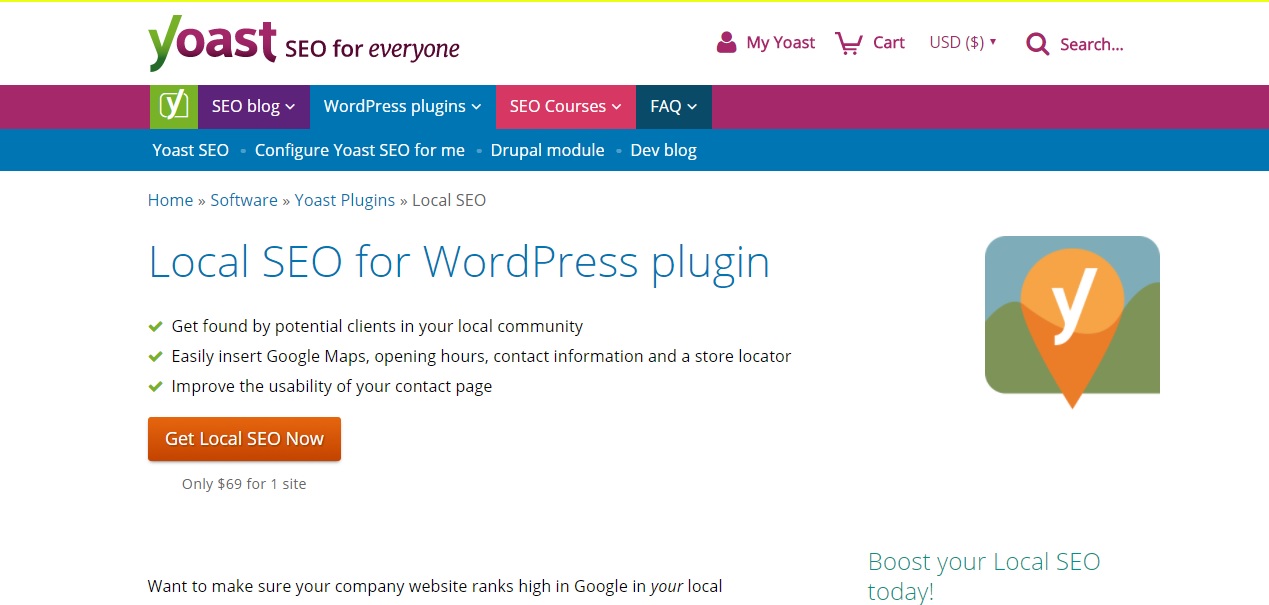This screenshot has height=605, width=1269.
Task: Select Yoast SEO in the blue submenu
Action: 190,150
